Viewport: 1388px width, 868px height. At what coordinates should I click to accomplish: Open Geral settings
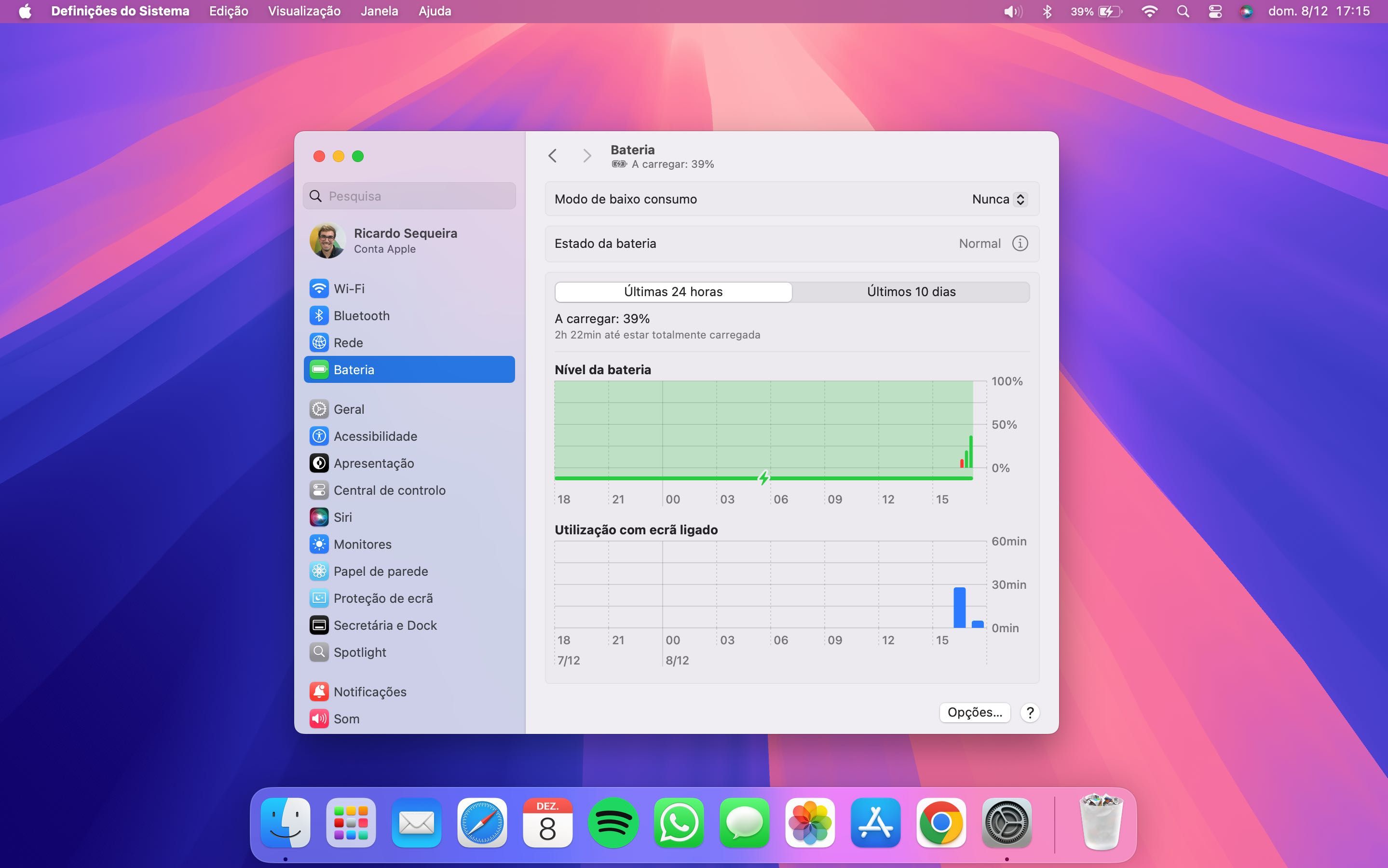[x=408, y=409]
